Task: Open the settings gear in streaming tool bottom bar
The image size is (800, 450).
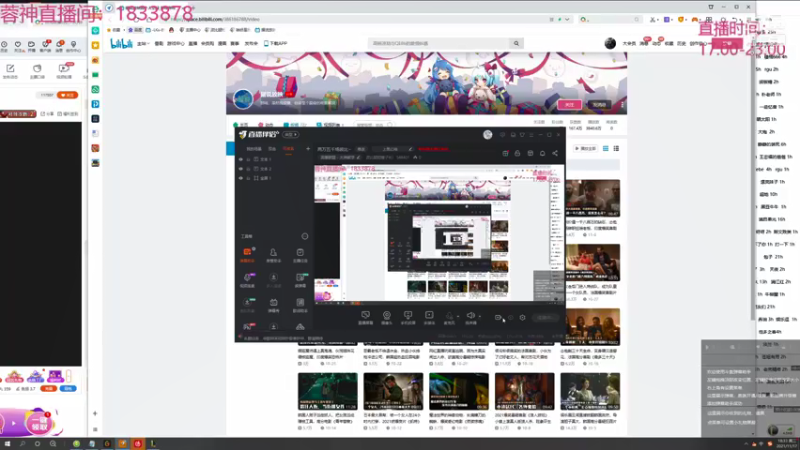Action: (522, 317)
